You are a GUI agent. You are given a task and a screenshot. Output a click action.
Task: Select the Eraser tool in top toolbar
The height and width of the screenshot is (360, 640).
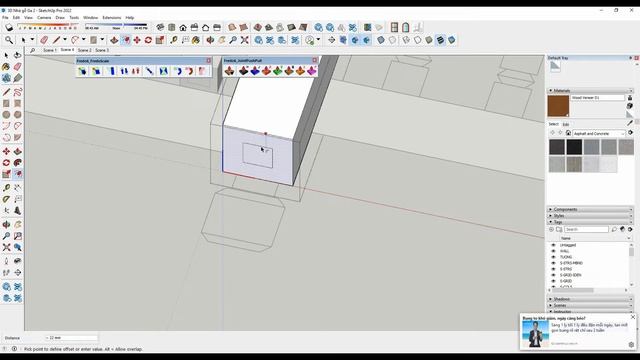pos(44,40)
